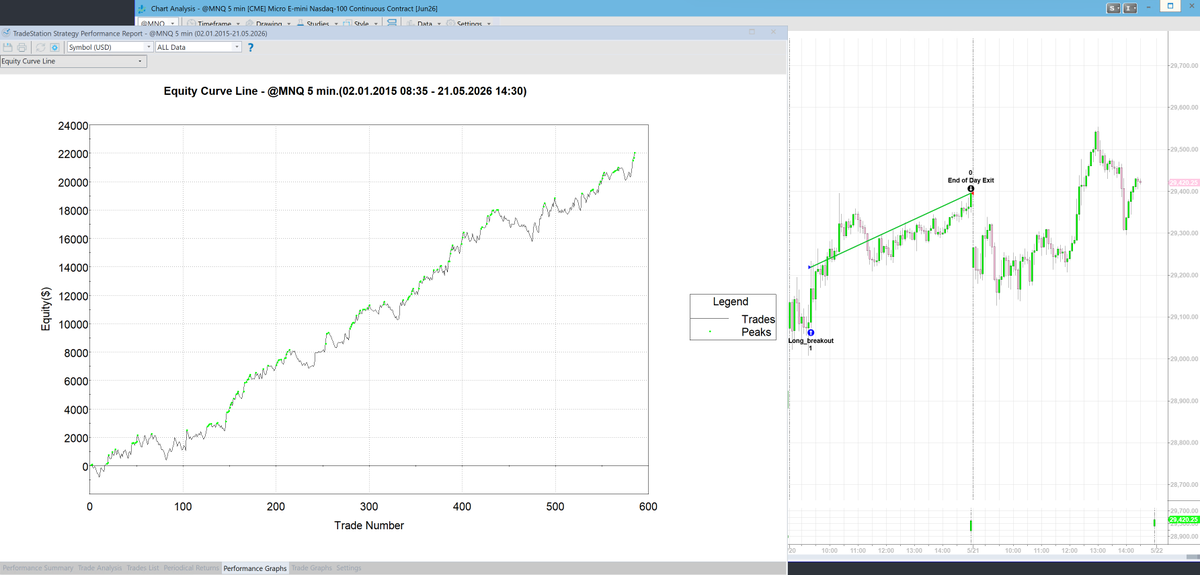Open the @MNQ symbol dropdown in Chart Analysis
The width and height of the screenshot is (1200, 575).
click(157, 23)
